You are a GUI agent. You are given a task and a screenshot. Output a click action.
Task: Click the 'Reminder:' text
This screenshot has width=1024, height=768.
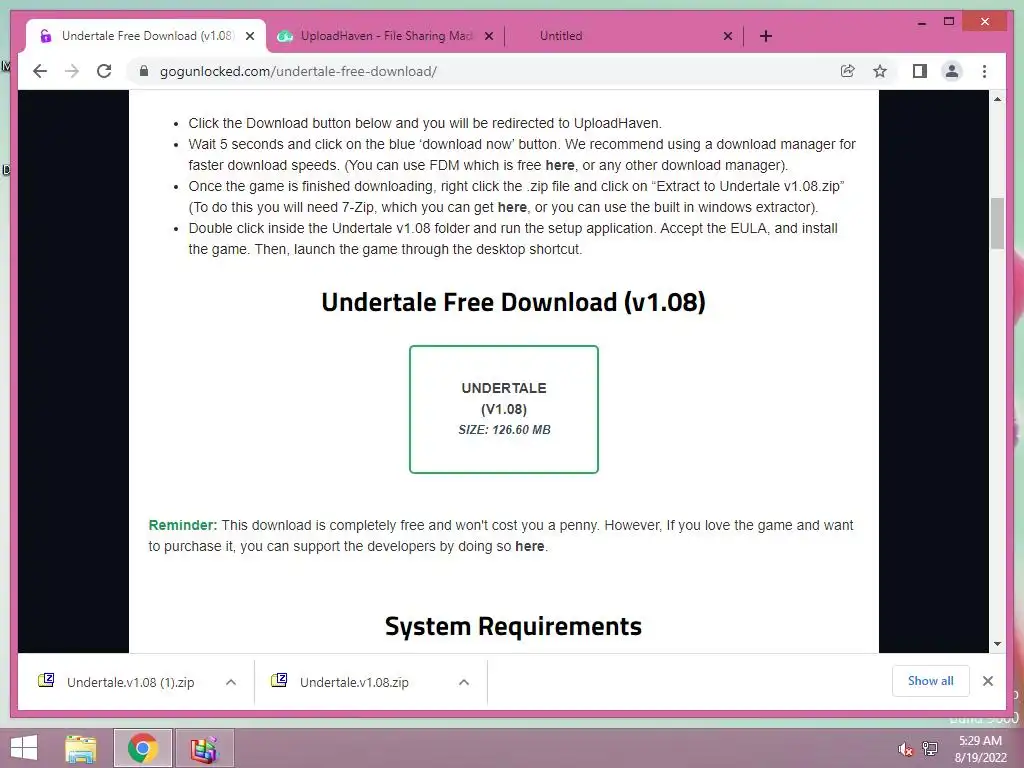[x=183, y=525]
